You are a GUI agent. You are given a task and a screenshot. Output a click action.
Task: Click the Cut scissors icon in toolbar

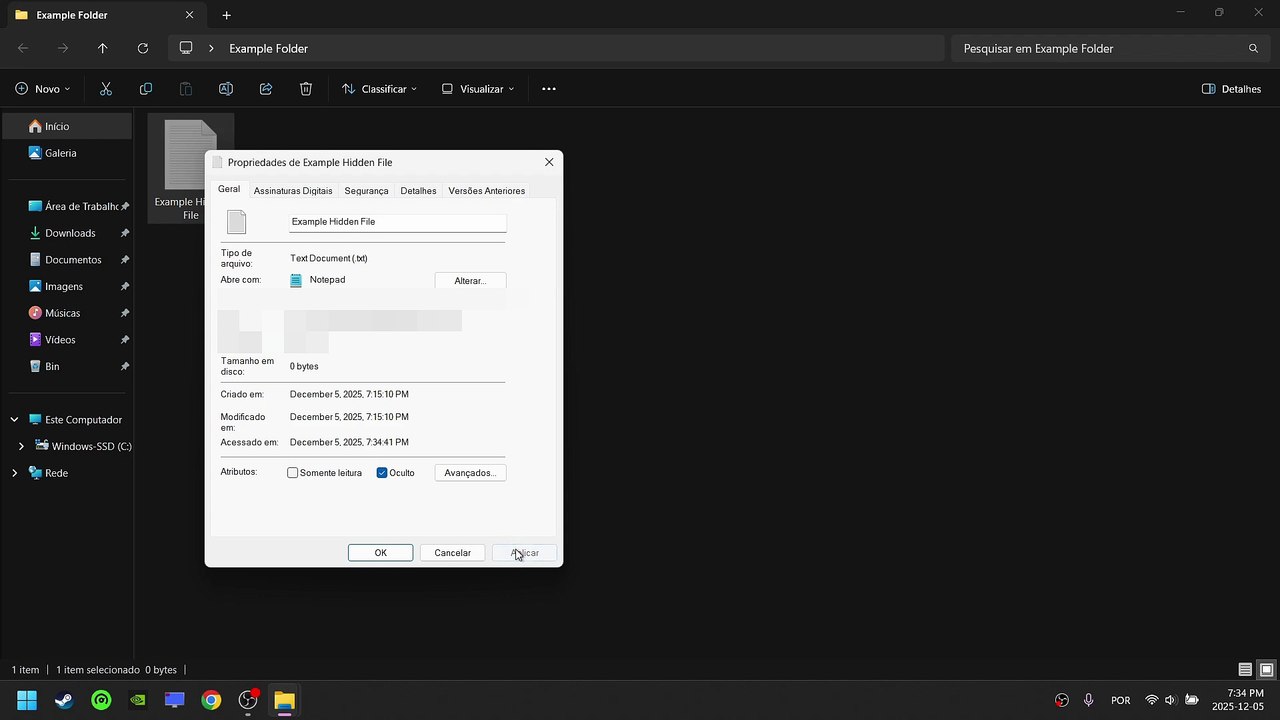106,89
